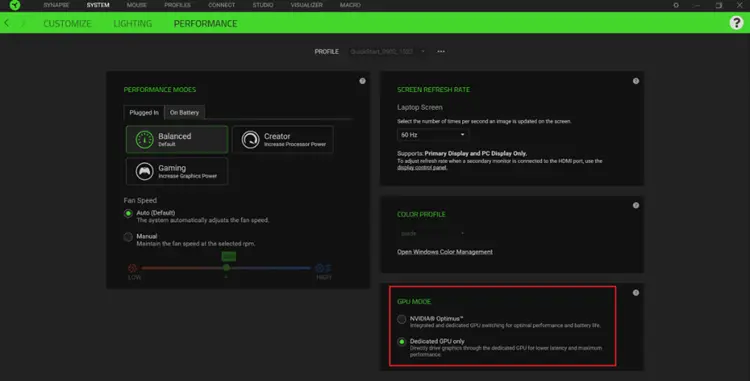The image size is (750, 381).
Task: Open the 60 Hz refresh rate dropdown
Action: [432, 135]
